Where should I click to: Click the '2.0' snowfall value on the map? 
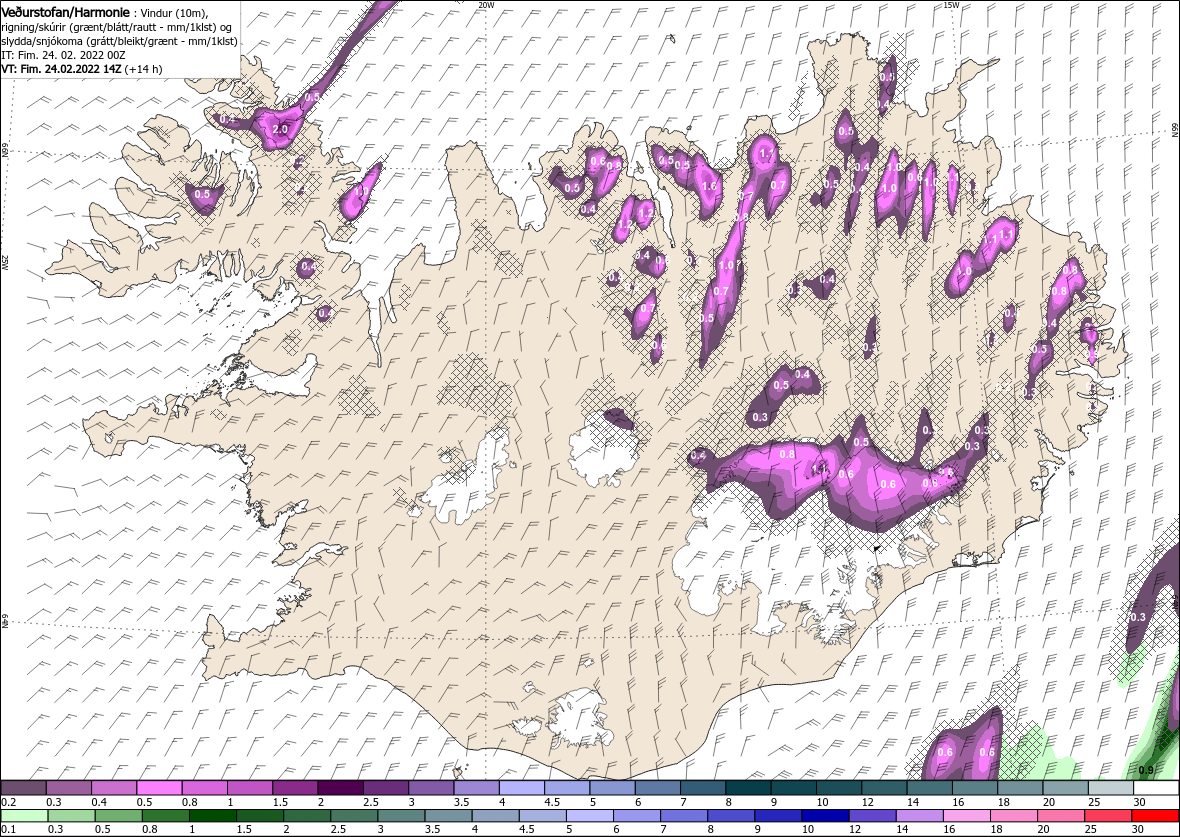(280, 129)
